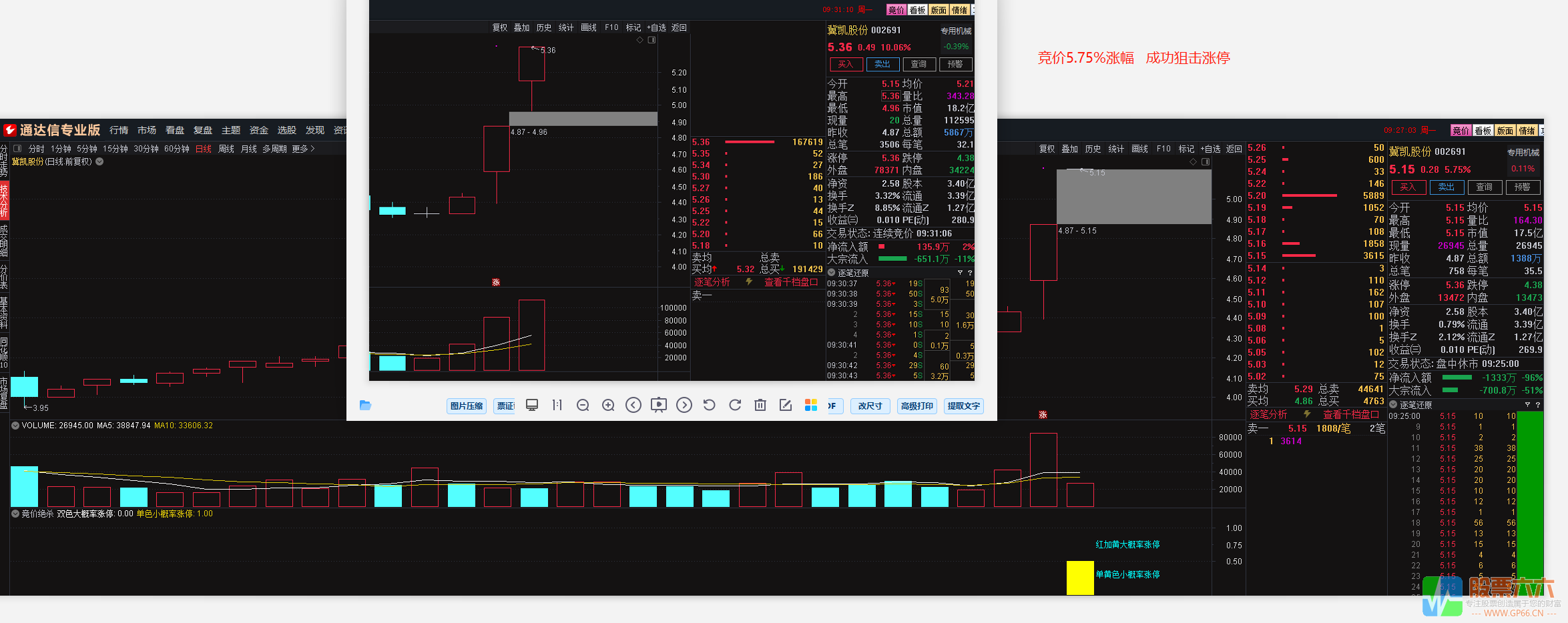The height and width of the screenshot is (623, 1568).
Task: Click +自选 in background chart toolbar
Action: (1210, 149)
